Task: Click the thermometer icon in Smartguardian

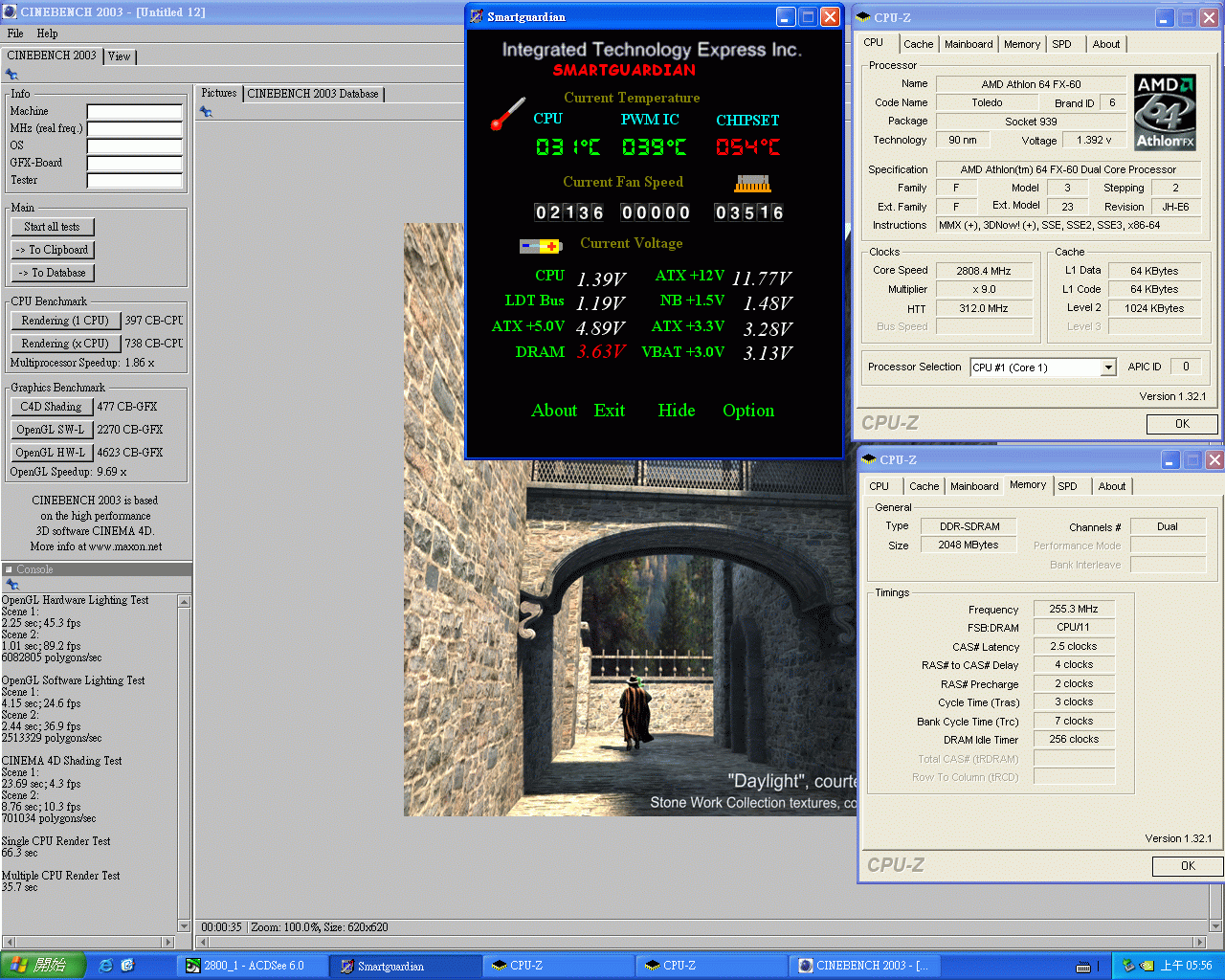Action: tap(507, 114)
